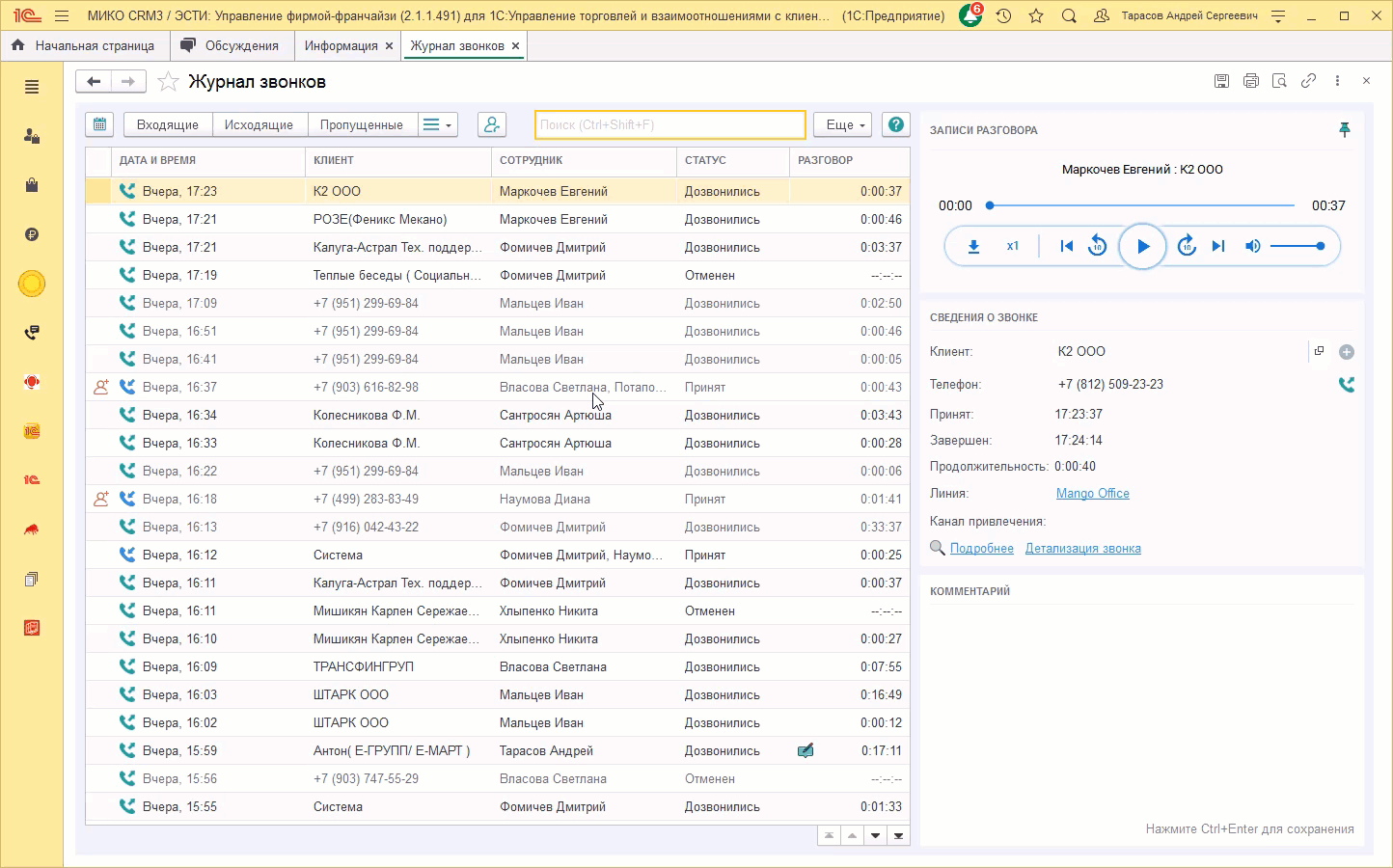The width and height of the screenshot is (1393, 868).
Task: Change playback speed x1 selector
Action: [x=1013, y=247]
